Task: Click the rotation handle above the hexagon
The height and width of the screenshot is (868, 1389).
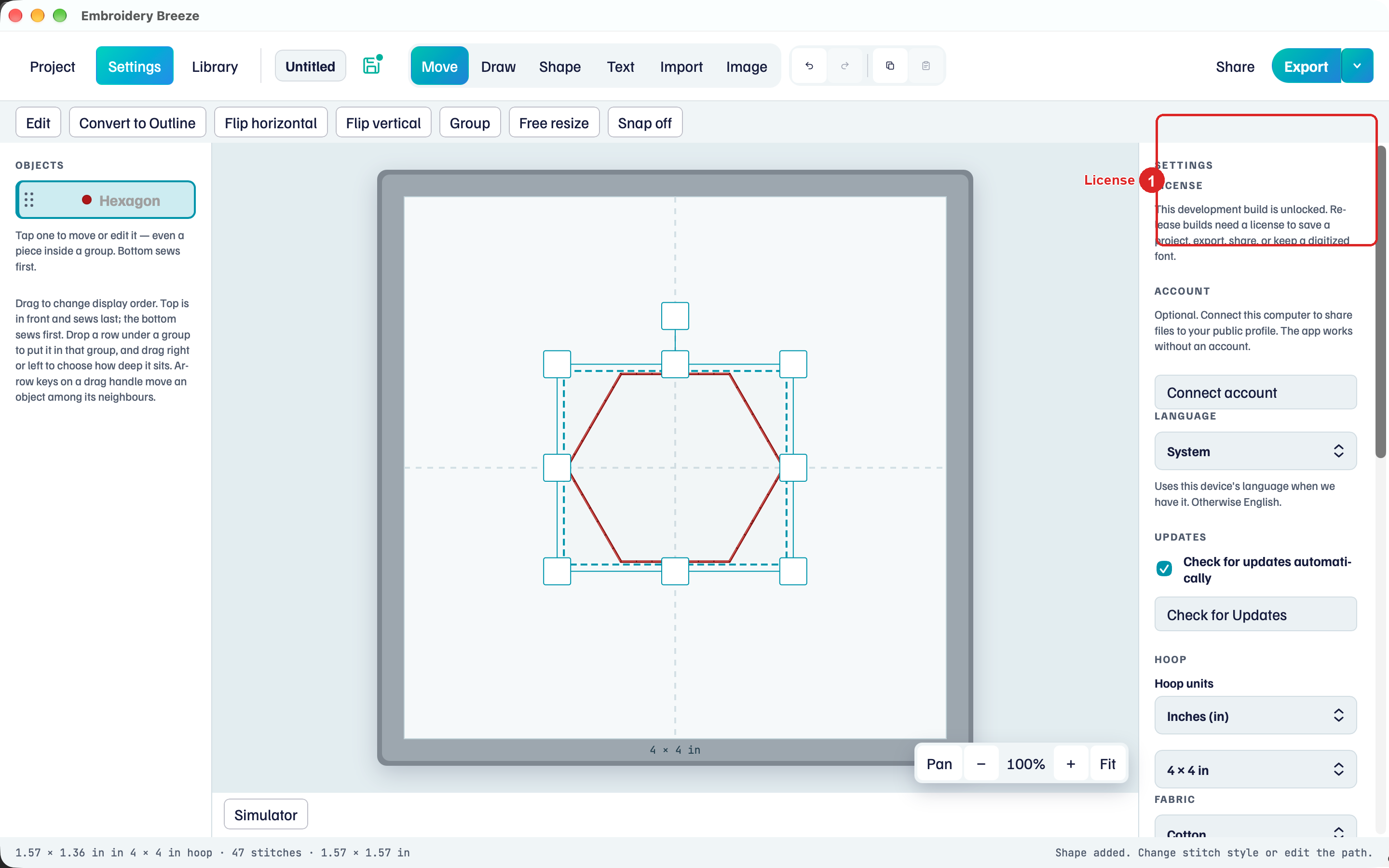Action: pyautogui.click(x=675, y=316)
